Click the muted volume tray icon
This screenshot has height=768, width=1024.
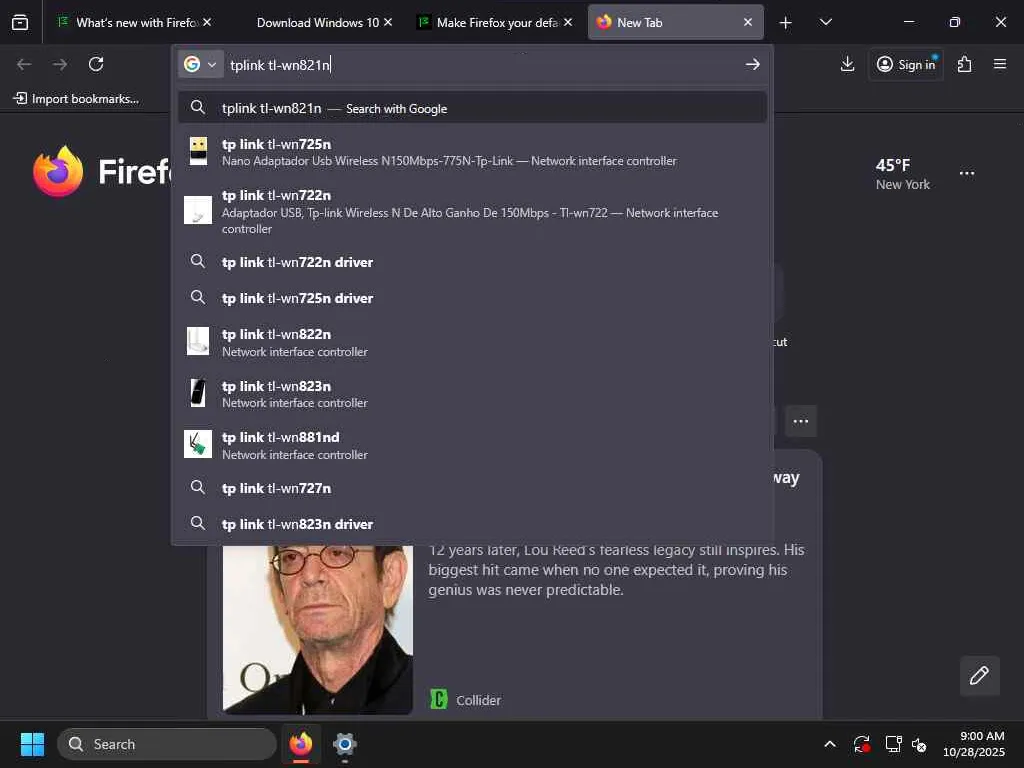(x=919, y=744)
